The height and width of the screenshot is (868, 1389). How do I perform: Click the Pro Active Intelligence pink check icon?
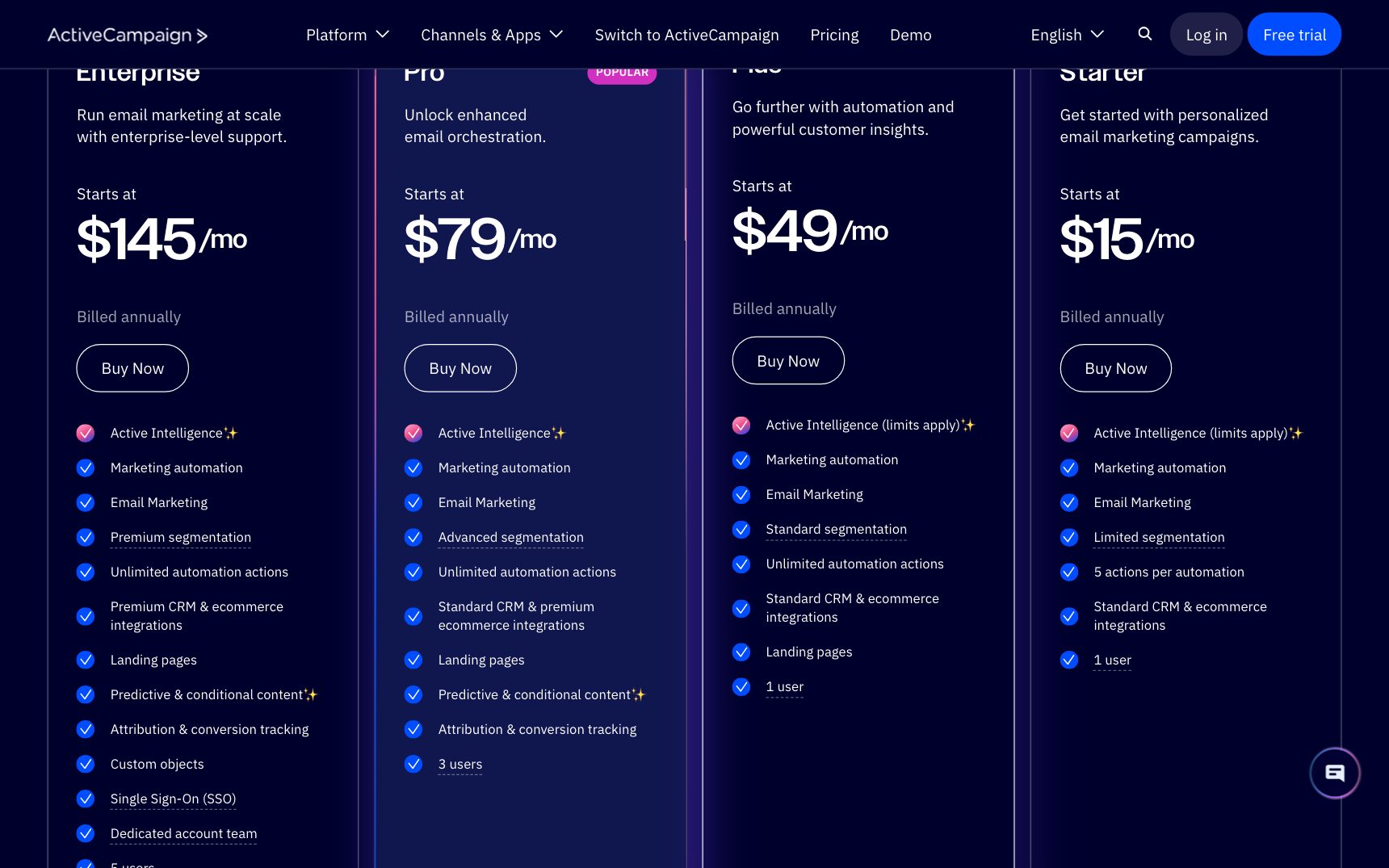click(413, 433)
